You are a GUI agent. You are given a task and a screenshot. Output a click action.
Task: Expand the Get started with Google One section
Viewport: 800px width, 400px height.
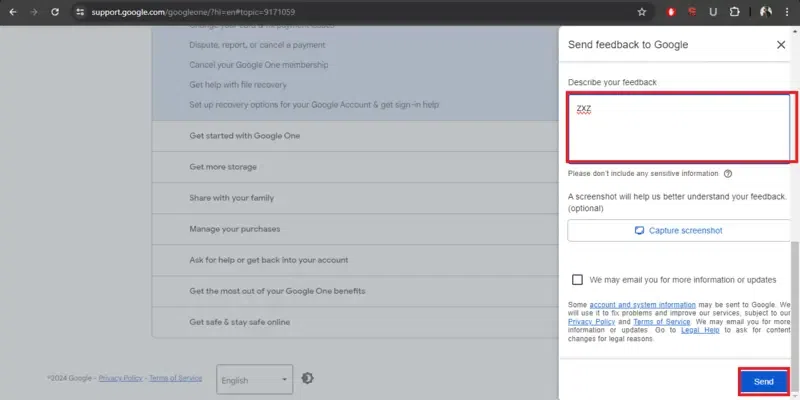click(355, 136)
